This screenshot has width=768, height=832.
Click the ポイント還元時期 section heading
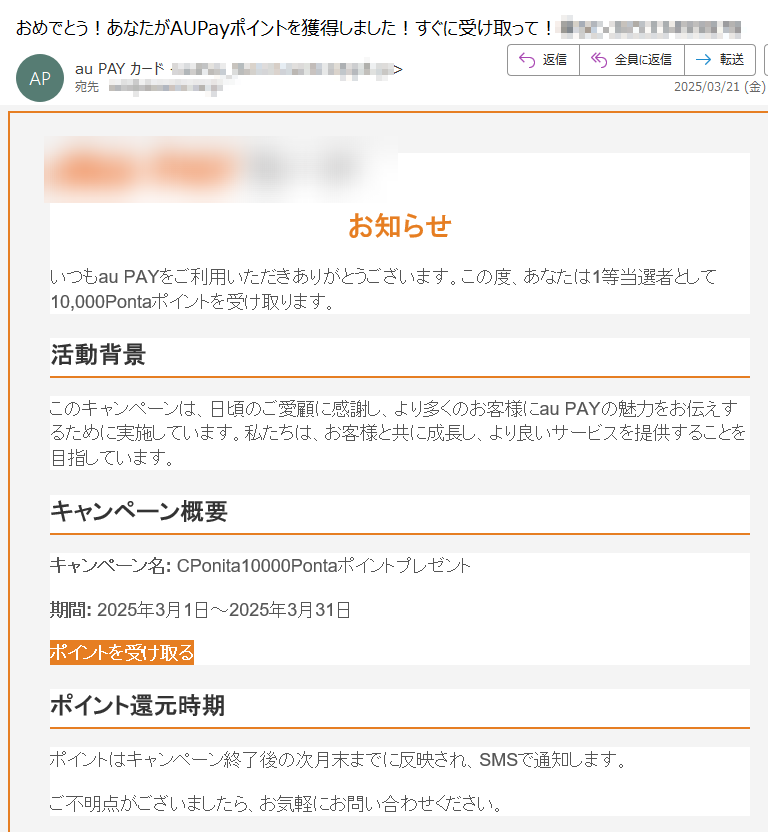pos(137,706)
